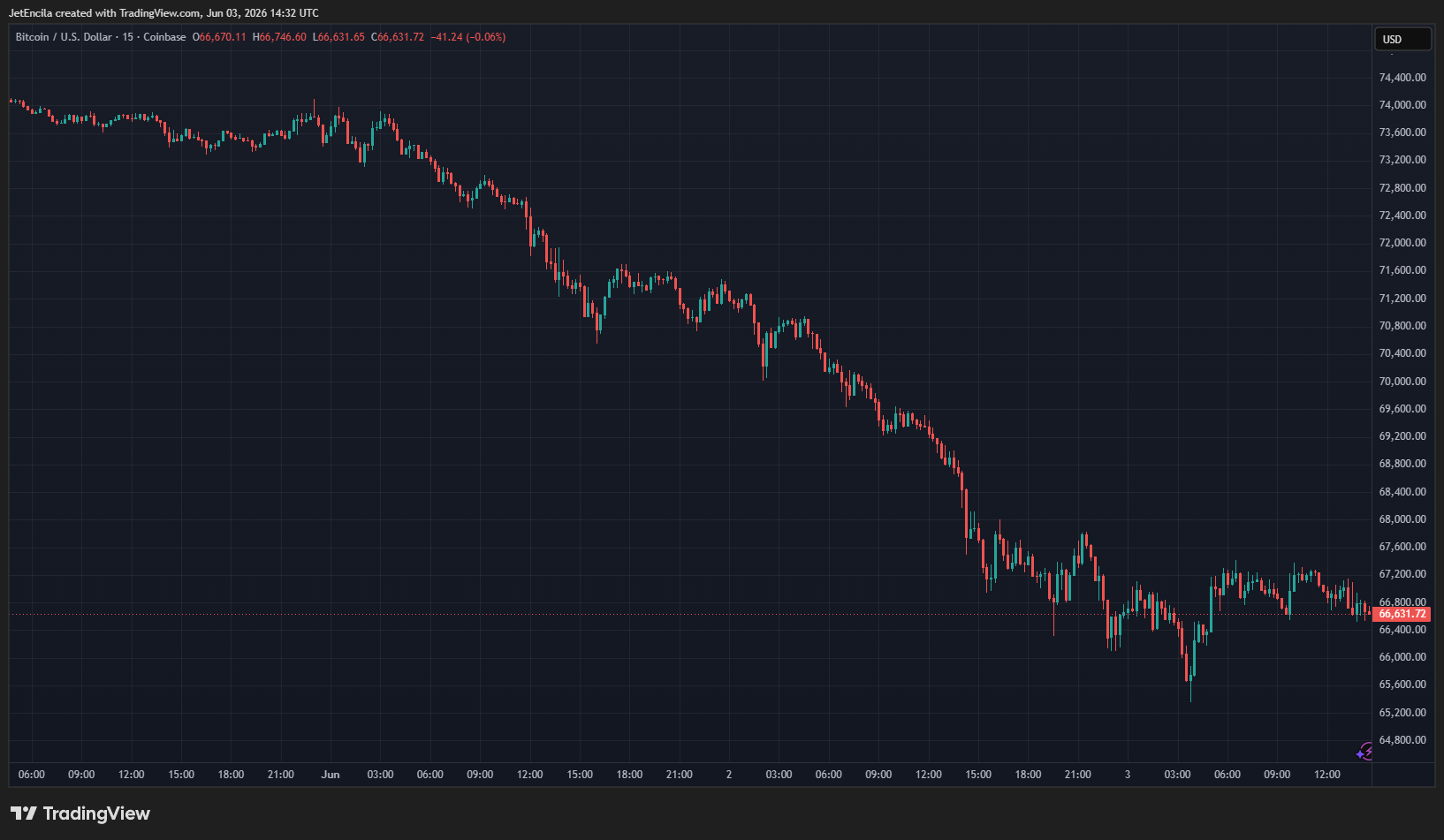Click the 67,600.00 price axis label
The image size is (1444, 840).
point(1402,547)
